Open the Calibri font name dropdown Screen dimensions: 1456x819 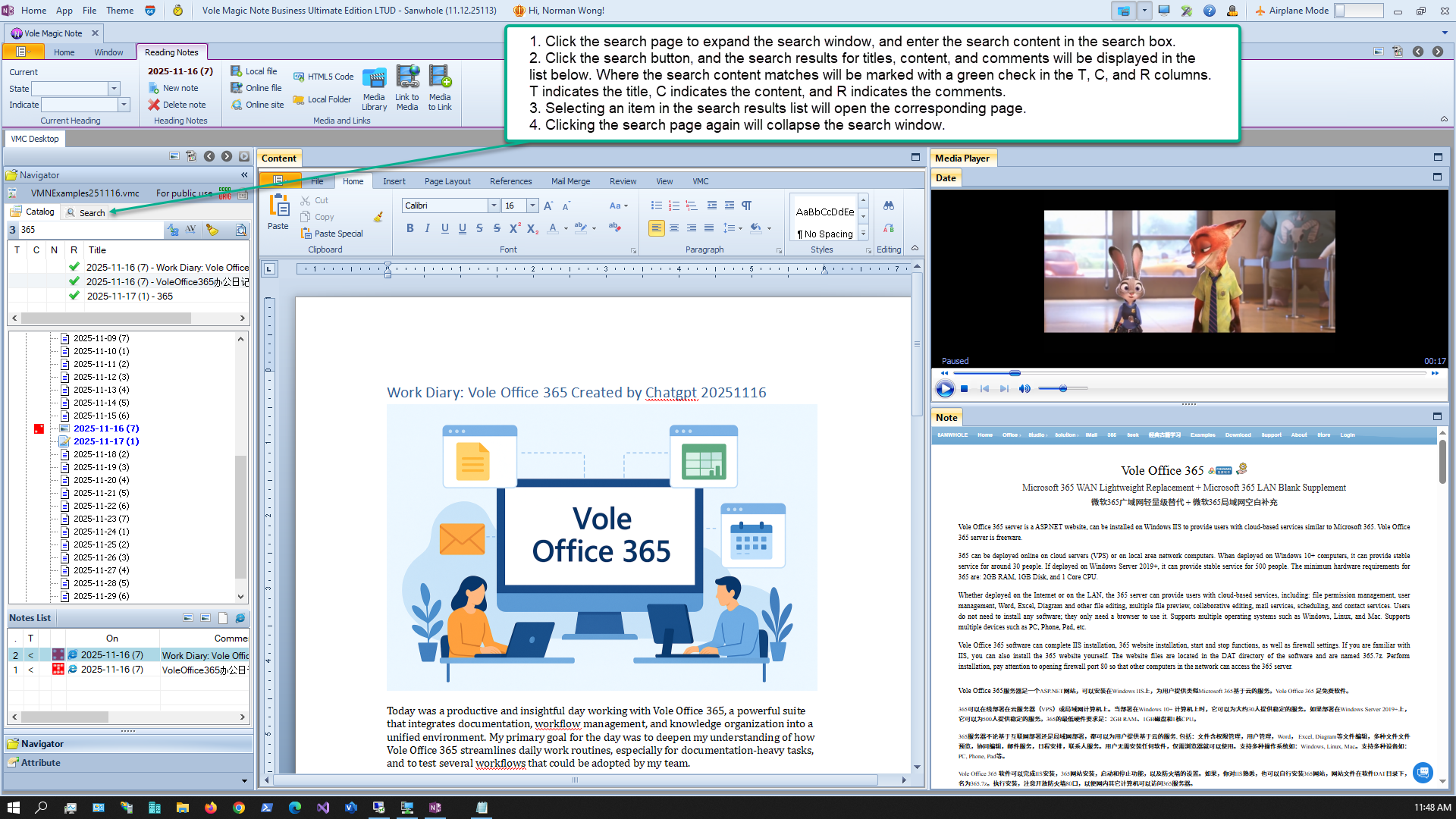click(494, 206)
